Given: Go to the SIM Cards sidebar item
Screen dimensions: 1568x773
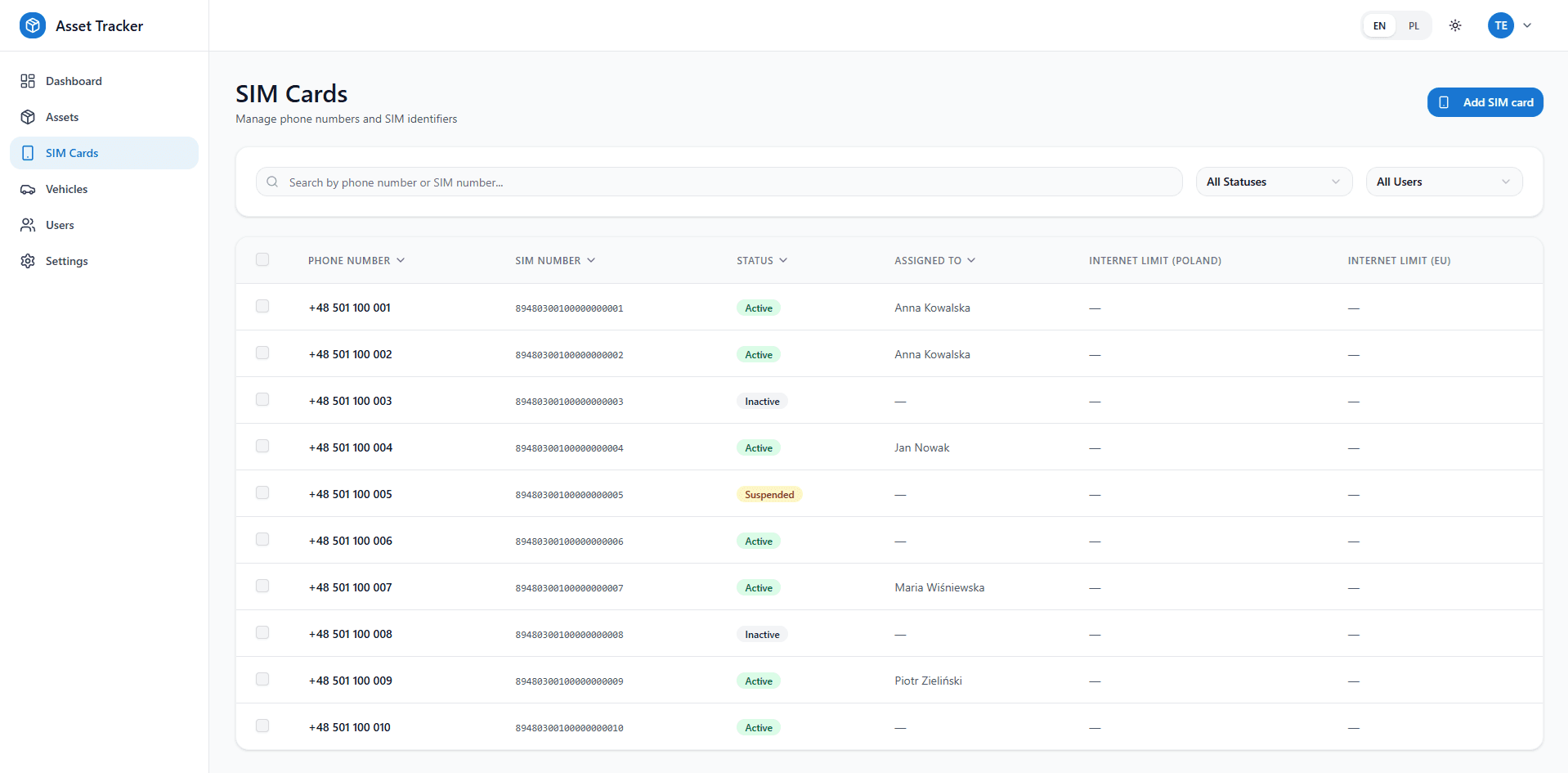Looking at the screenshot, I should tap(104, 153).
